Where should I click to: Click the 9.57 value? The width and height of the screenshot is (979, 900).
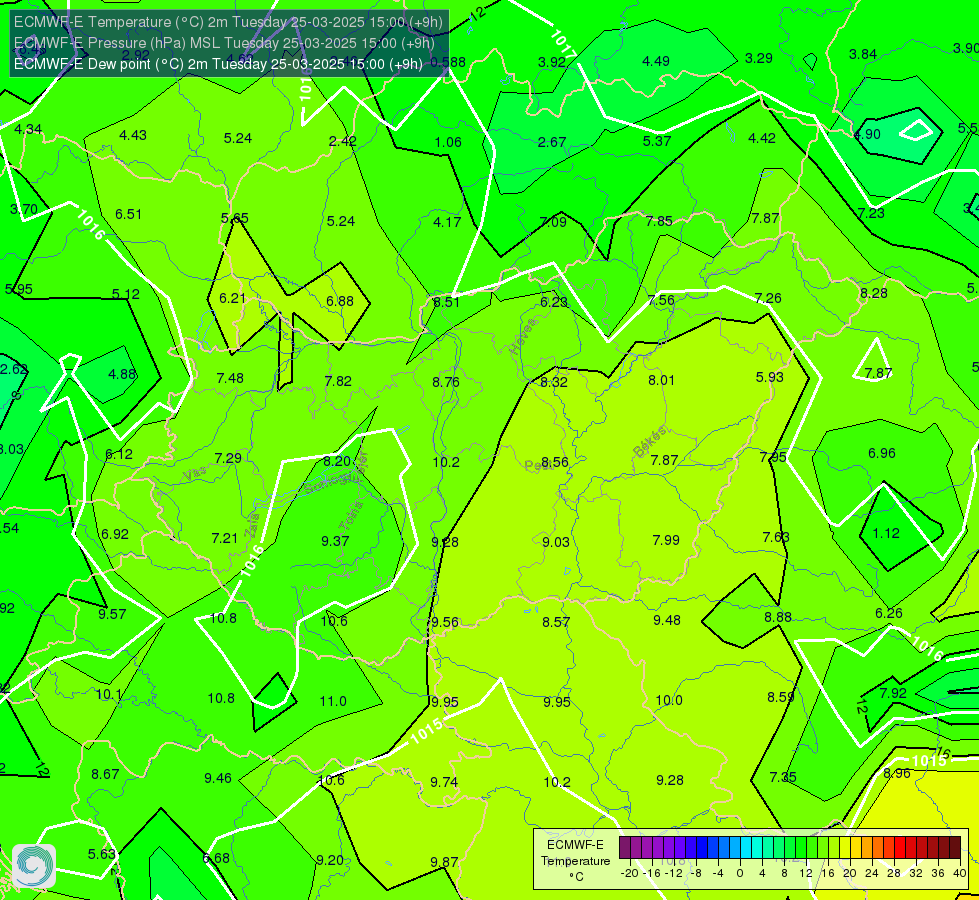click(112, 615)
